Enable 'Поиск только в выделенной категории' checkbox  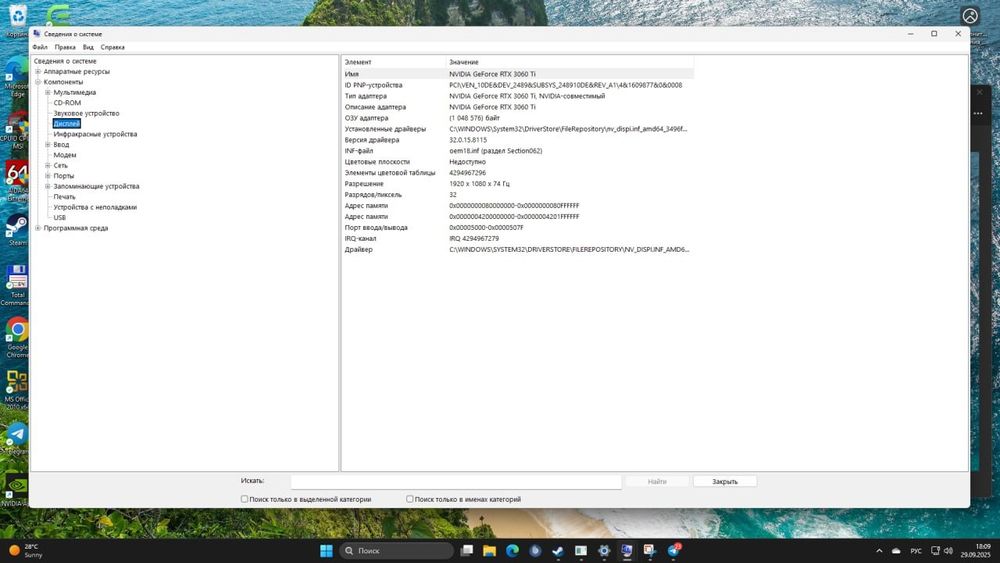pyautogui.click(x=244, y=499)
